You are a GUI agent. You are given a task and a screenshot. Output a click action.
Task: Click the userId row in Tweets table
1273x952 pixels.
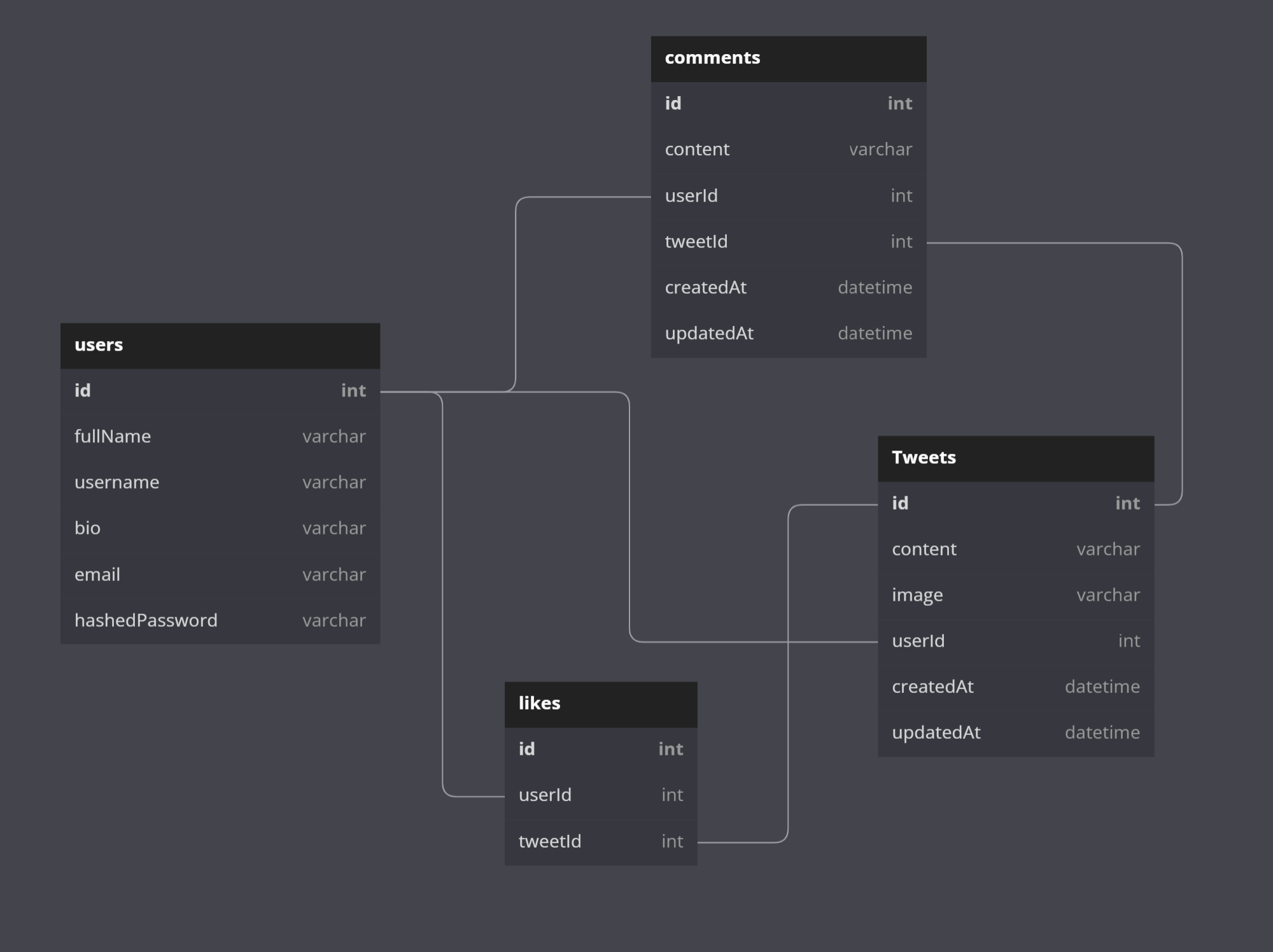coord(1016,641)
